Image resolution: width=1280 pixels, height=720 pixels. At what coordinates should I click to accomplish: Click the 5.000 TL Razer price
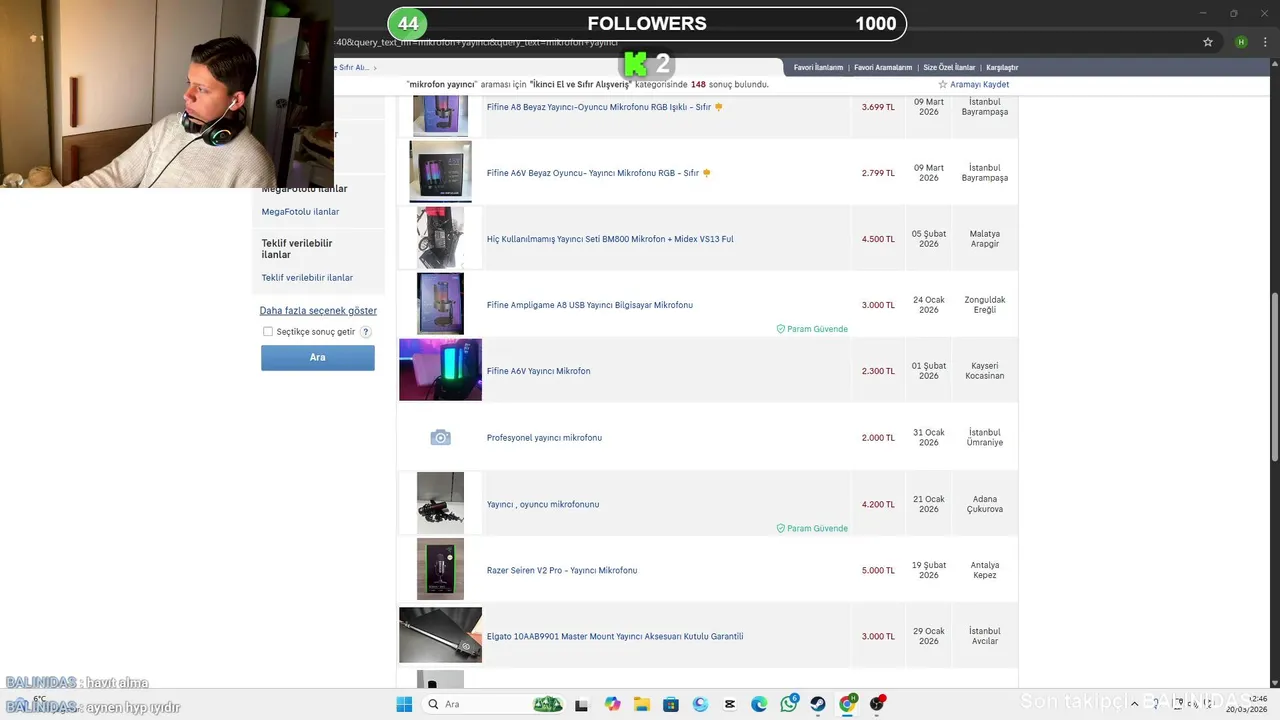pyautogui.click(x=878, y=570)
